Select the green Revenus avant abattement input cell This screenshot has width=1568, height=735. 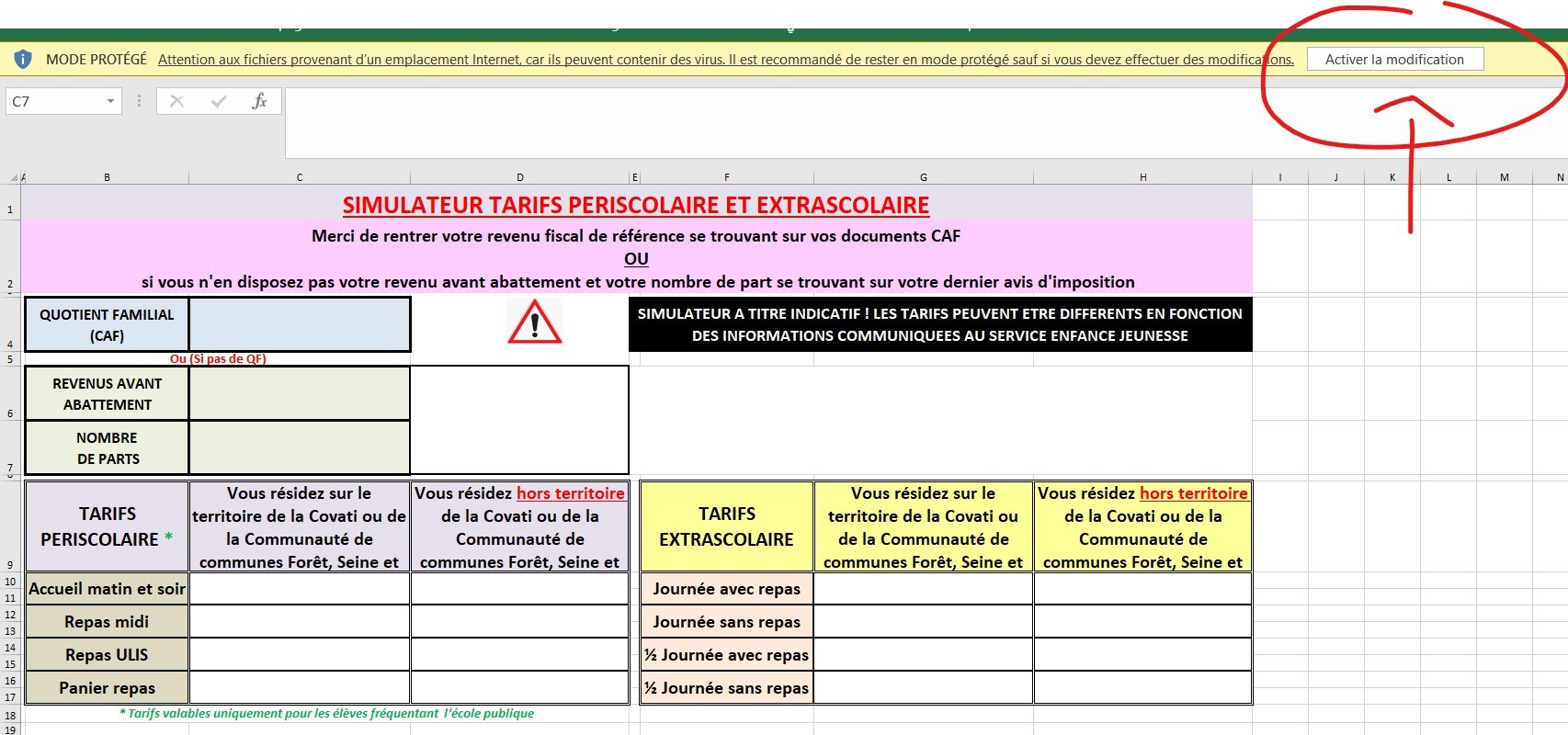tap(300, 393)
